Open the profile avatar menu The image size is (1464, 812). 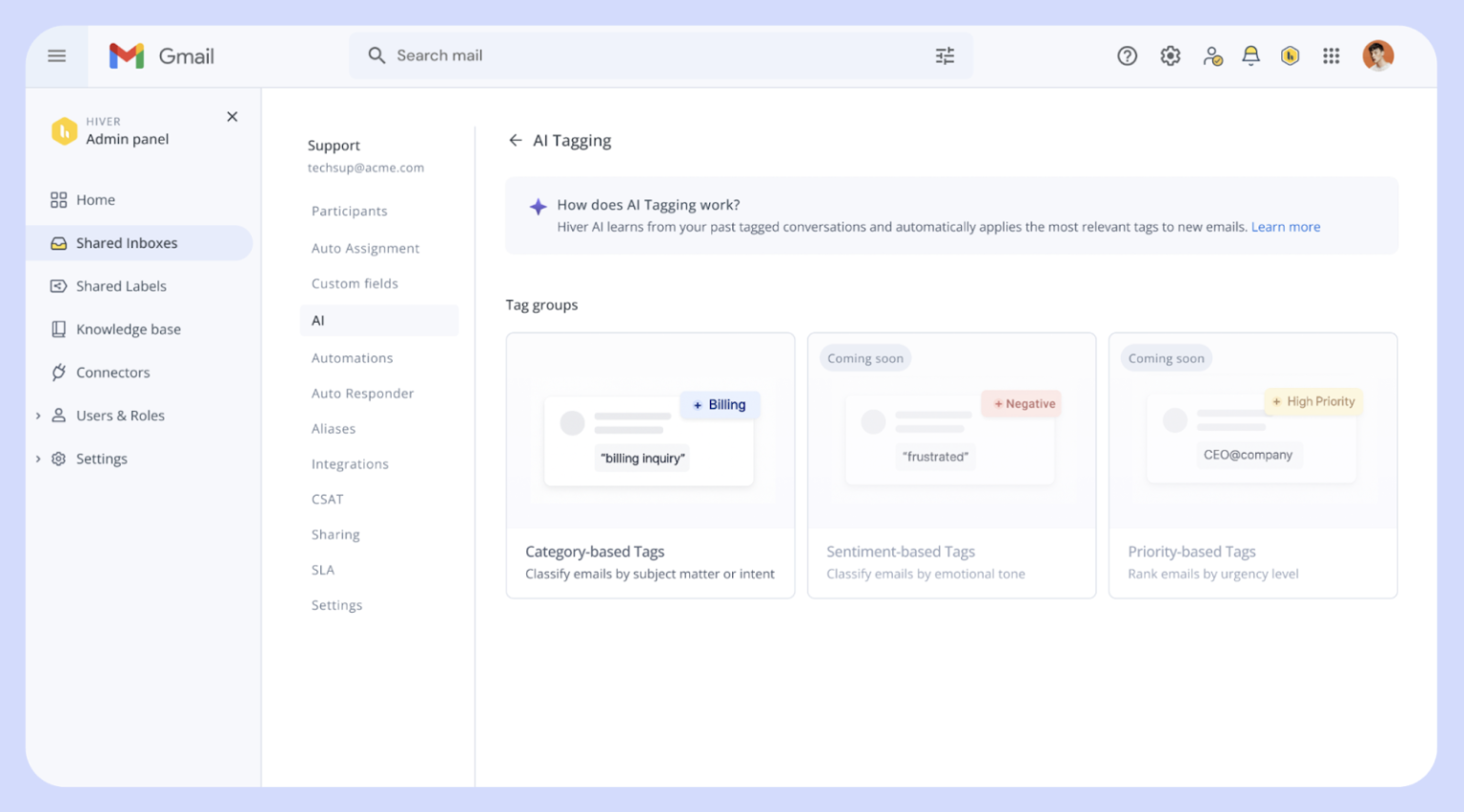click(1377, 56)
